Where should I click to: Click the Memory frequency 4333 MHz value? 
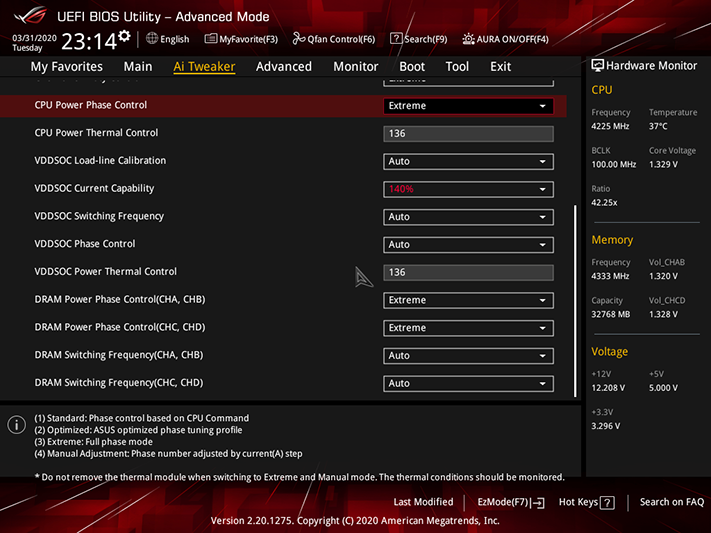[x=610, y=276]
